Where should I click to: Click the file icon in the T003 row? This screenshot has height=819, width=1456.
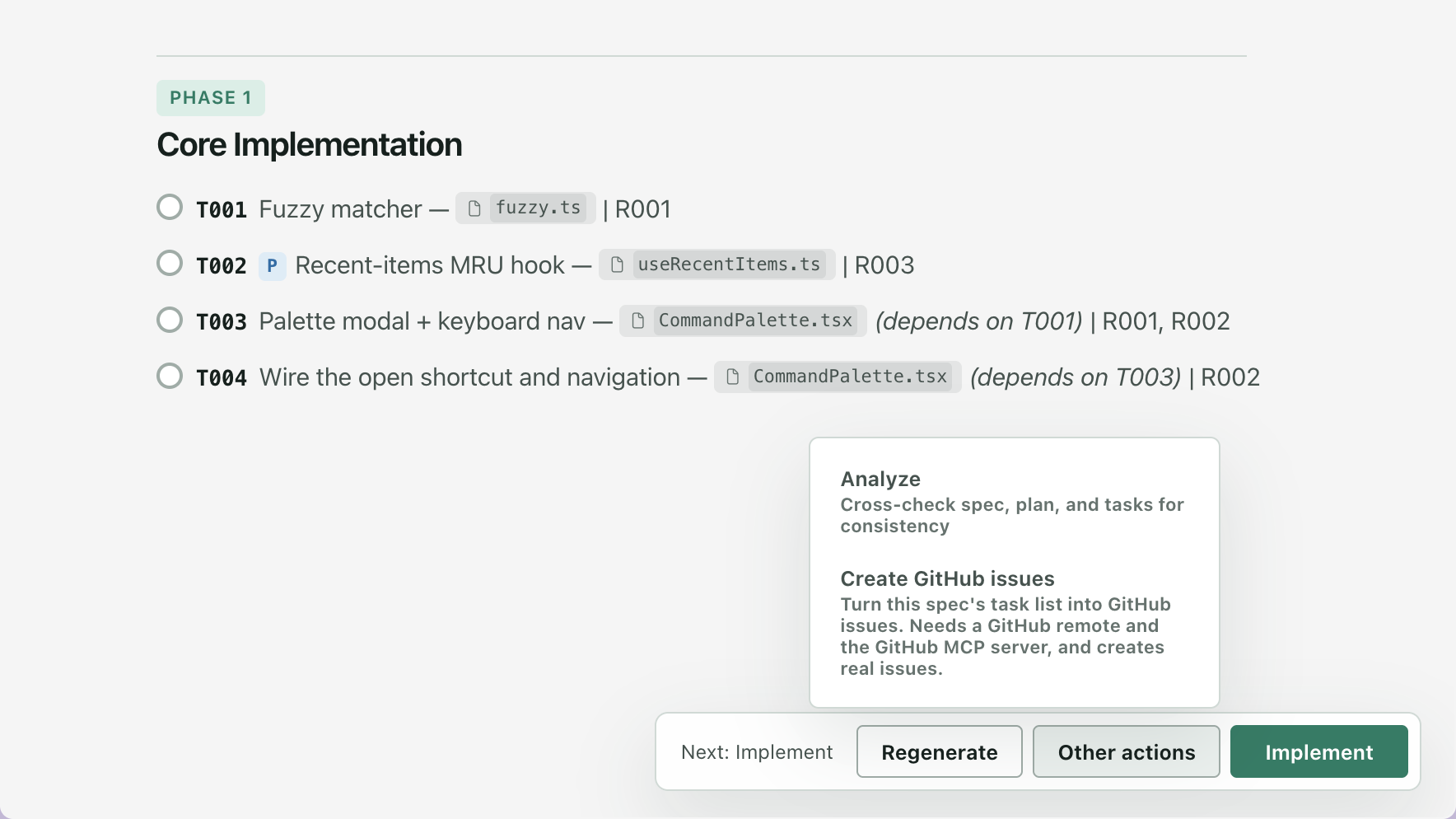(x=637, y=321)
